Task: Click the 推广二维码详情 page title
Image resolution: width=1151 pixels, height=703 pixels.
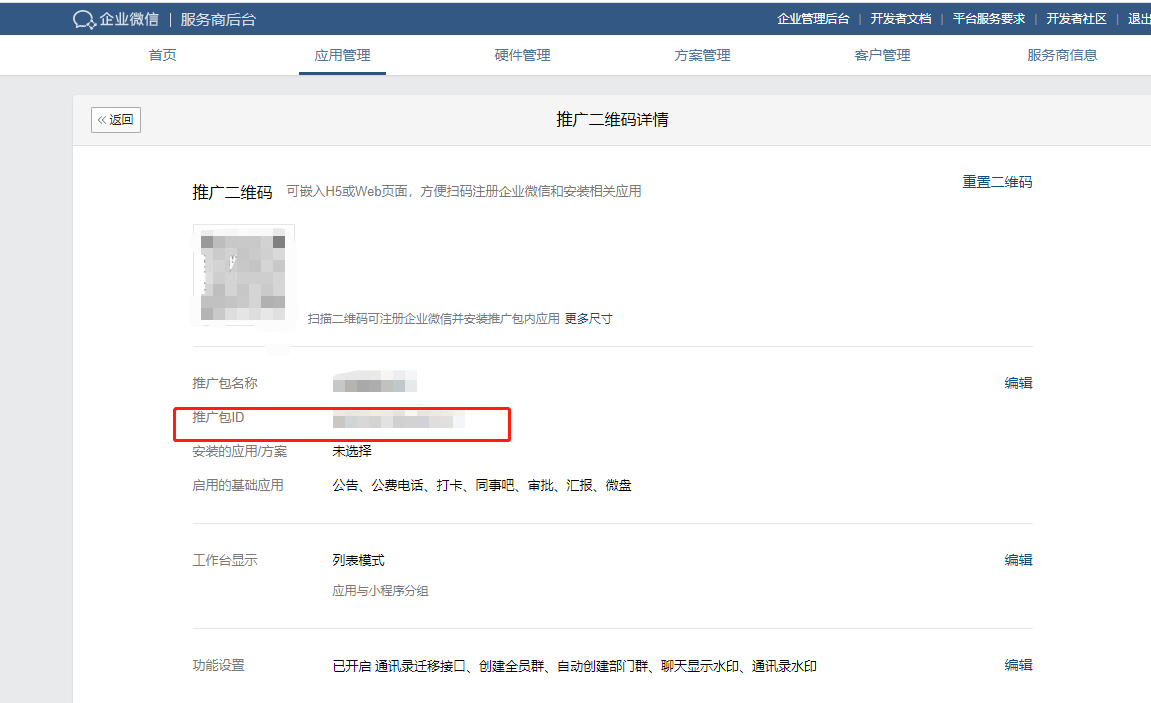Action: [x=612, y=120]
